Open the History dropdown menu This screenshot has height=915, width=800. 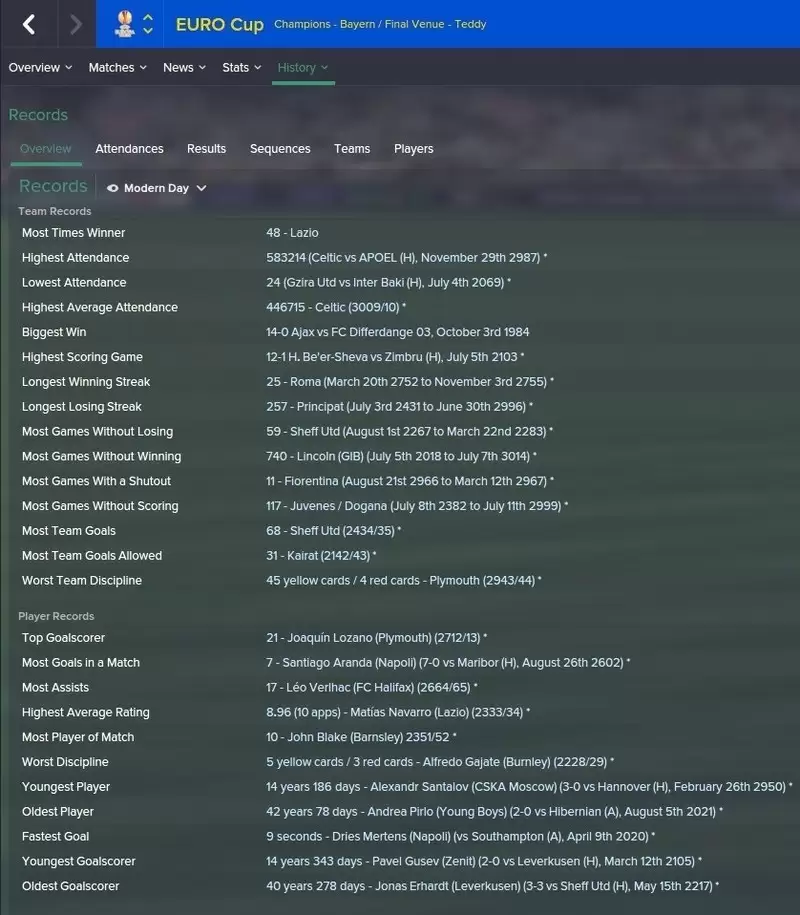(302, 68)
